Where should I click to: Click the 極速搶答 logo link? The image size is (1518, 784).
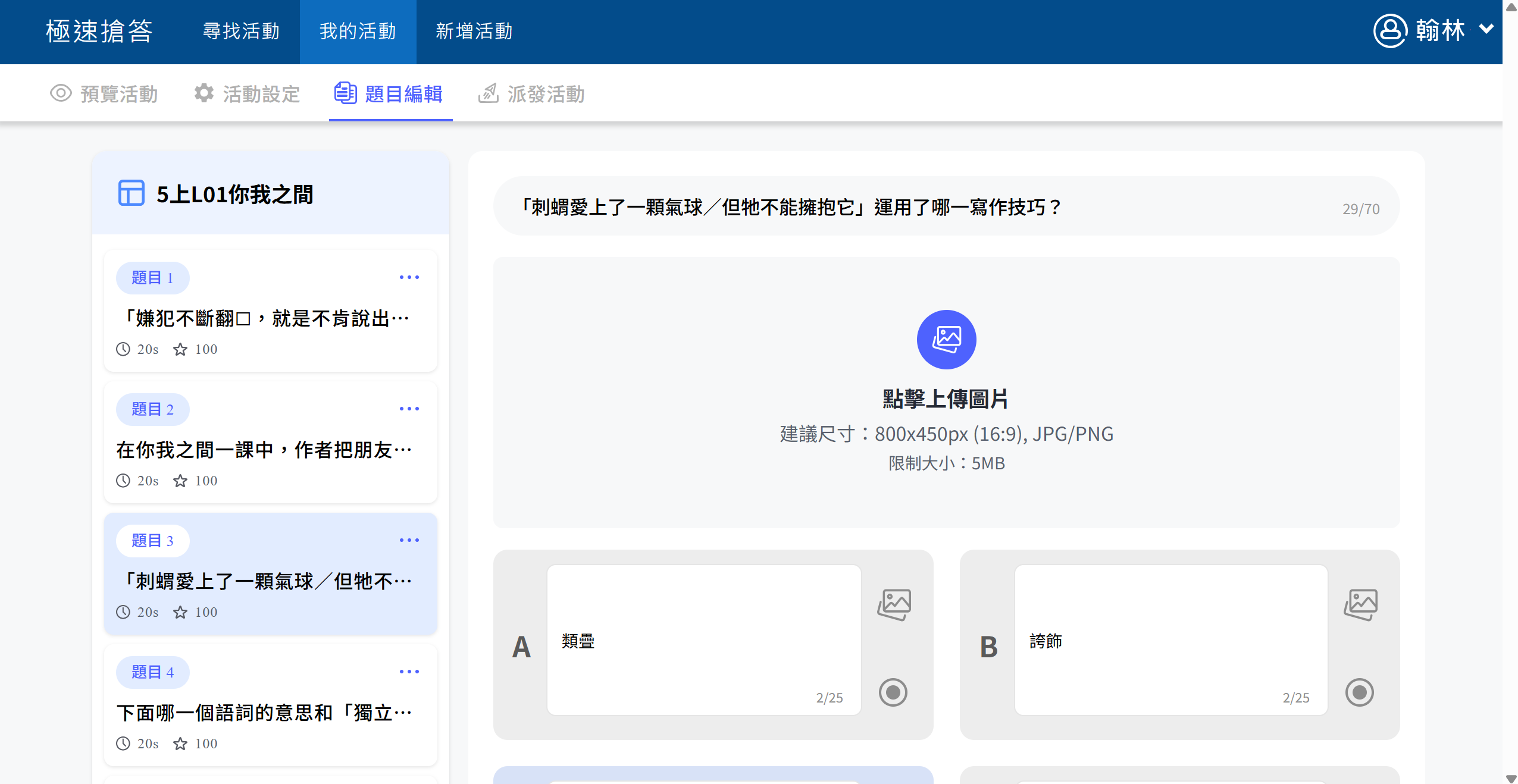(x=99, y=31)
